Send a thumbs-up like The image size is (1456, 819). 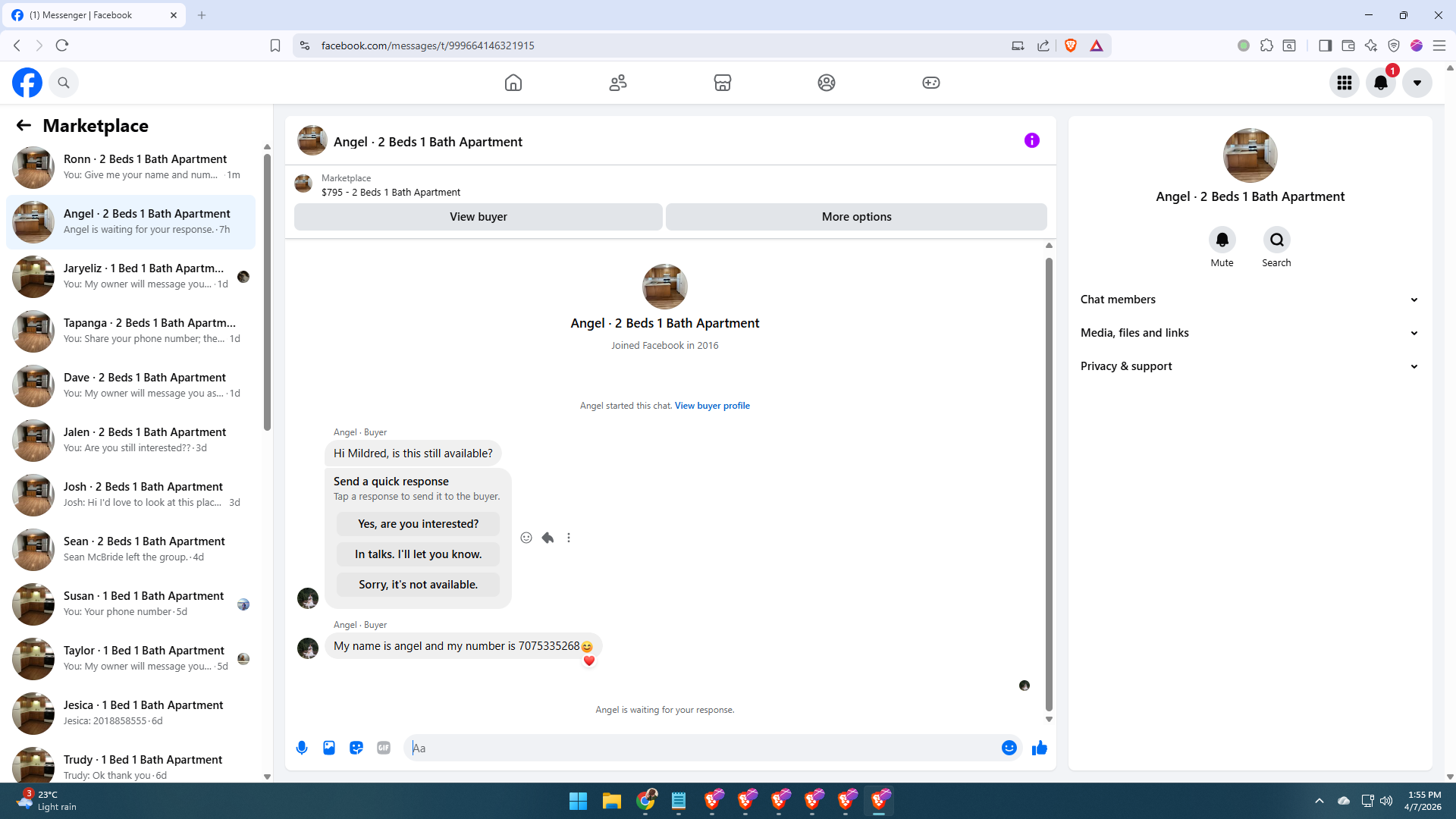(1040, 748)
